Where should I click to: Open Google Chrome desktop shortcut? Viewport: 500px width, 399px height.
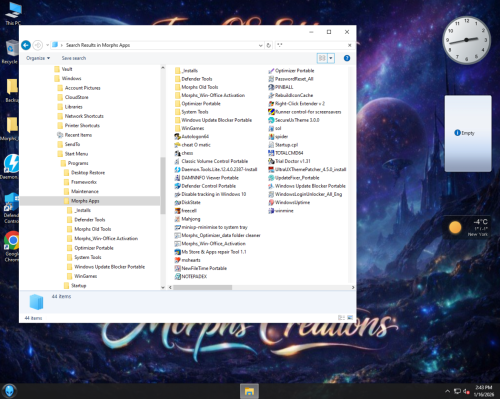11,246
